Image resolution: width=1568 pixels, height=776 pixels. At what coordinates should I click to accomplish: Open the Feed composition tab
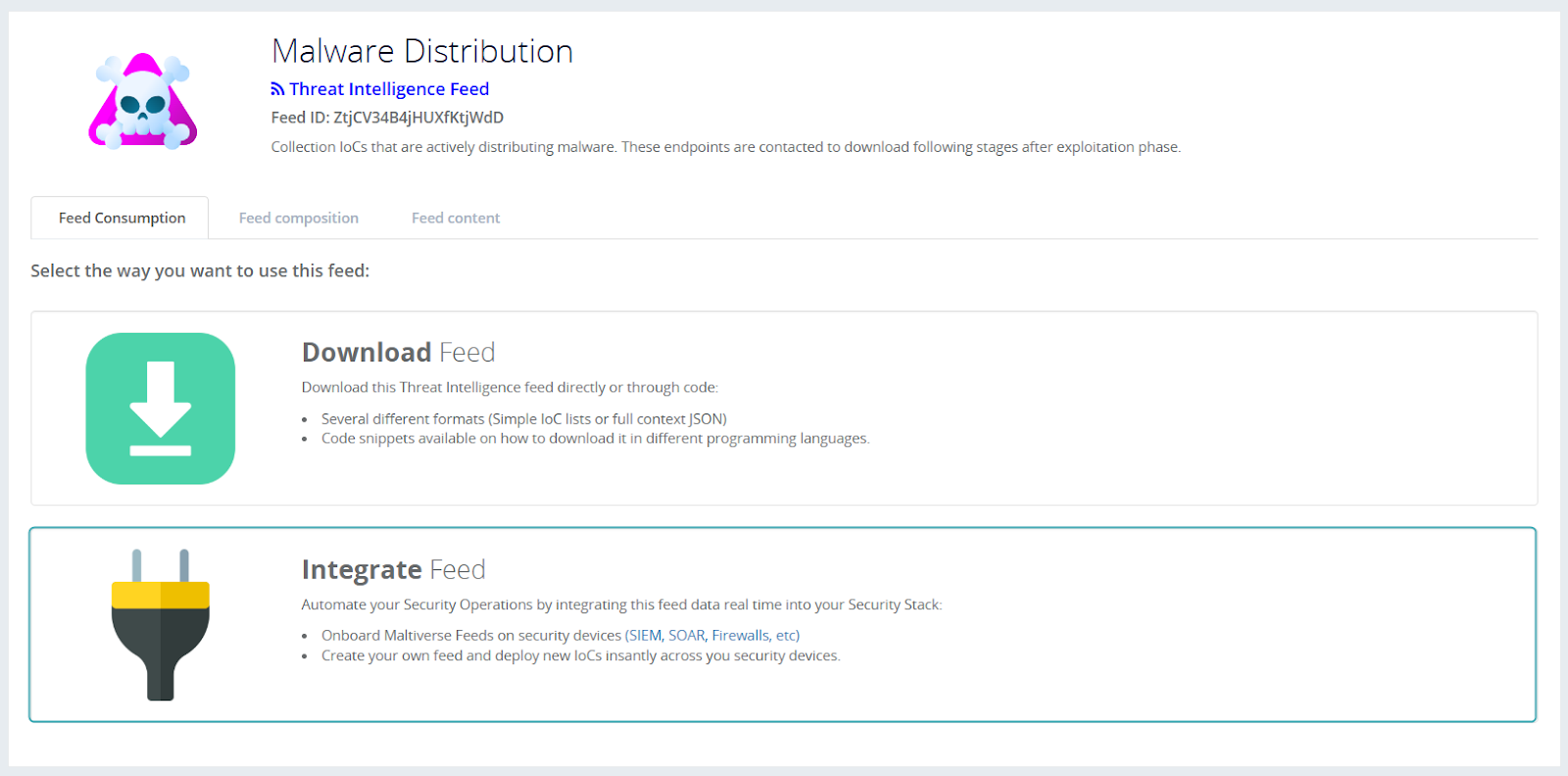[298, 218]
